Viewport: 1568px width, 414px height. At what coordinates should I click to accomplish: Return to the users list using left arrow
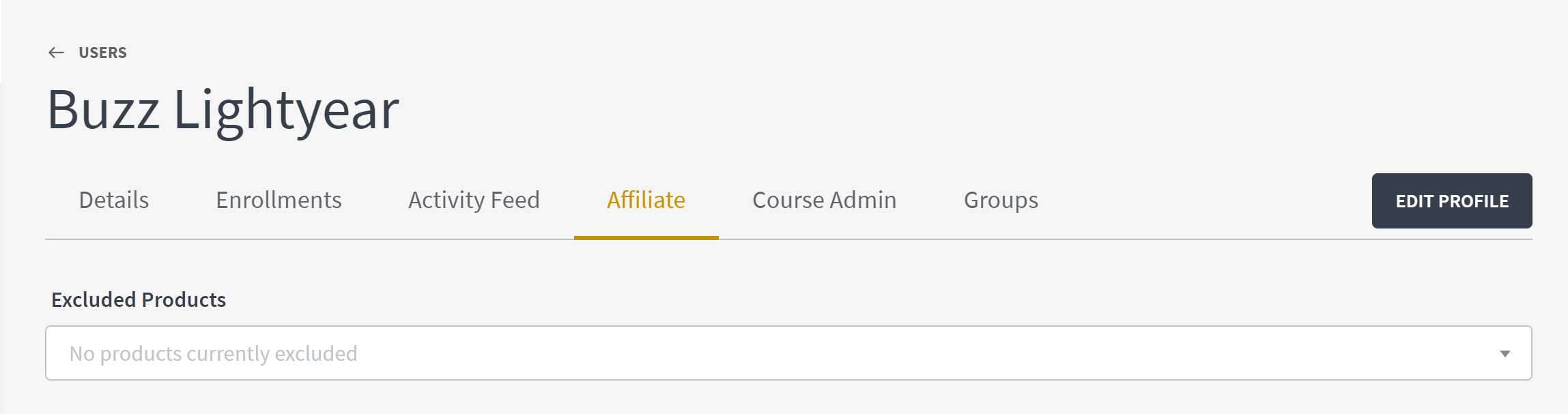[56, 53]
